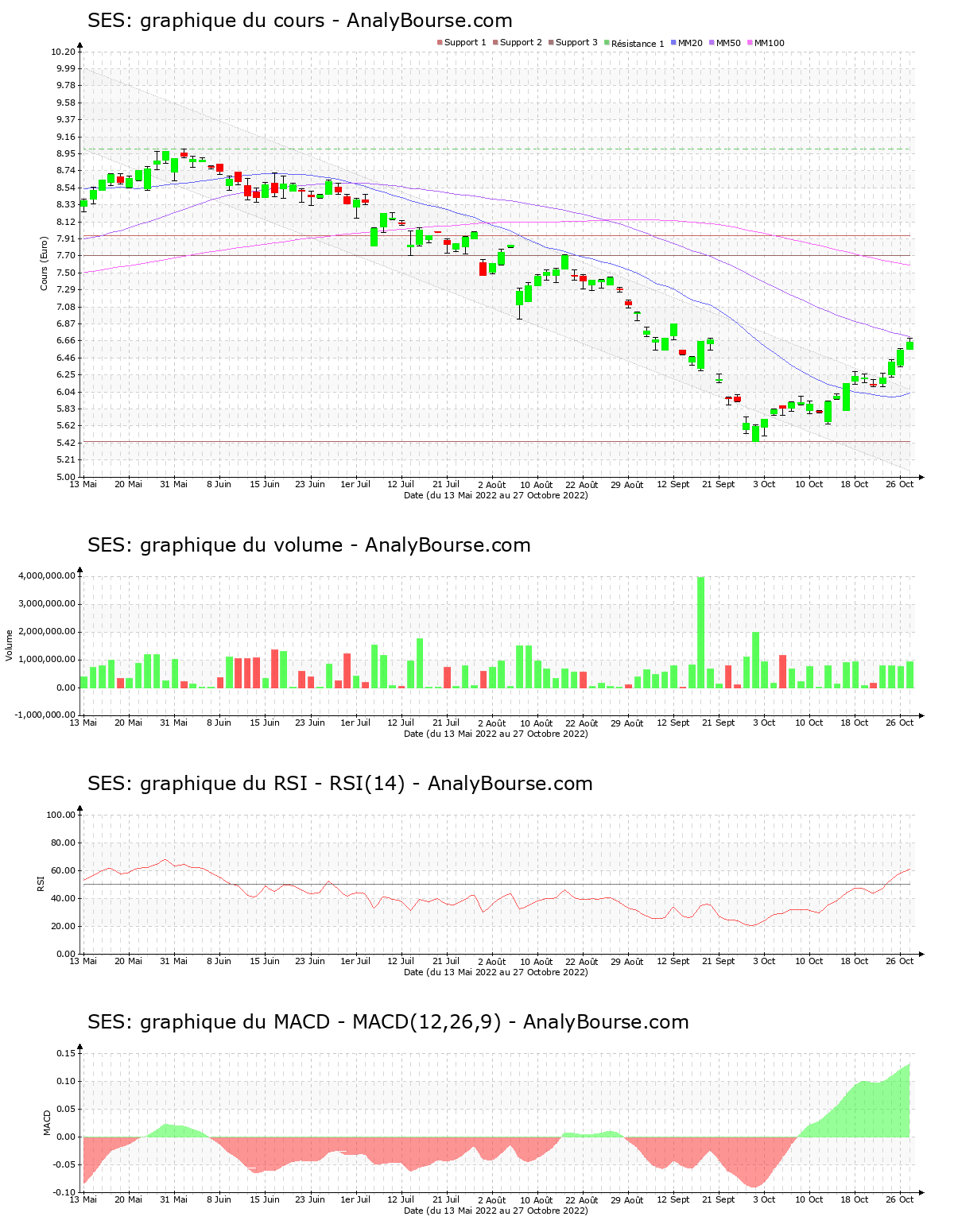Click '2 Août' on the volume chart axis
Viewport: 954px width, 1232px height.
pos(491,723)
